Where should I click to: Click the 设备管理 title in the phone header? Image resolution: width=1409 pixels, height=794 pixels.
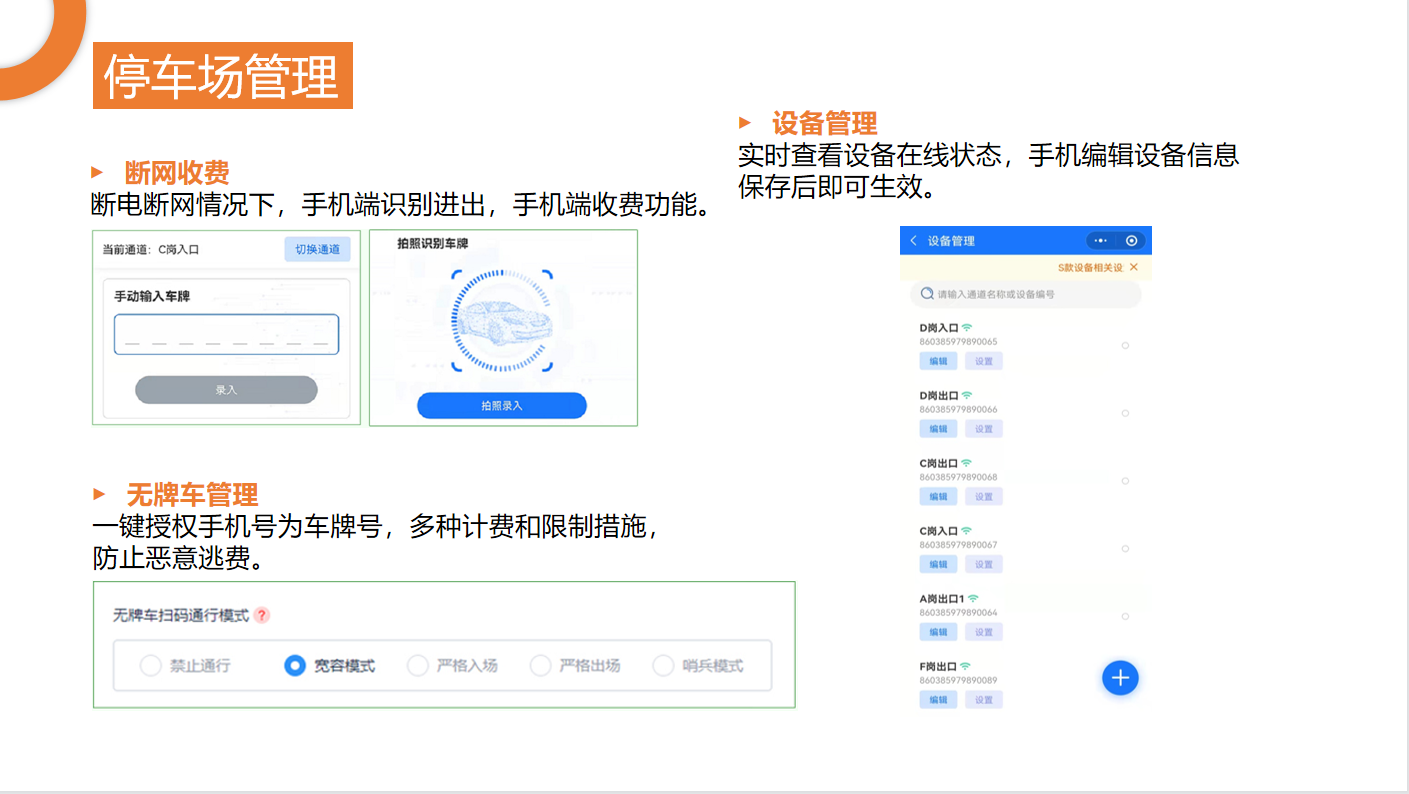pos(951,241)
